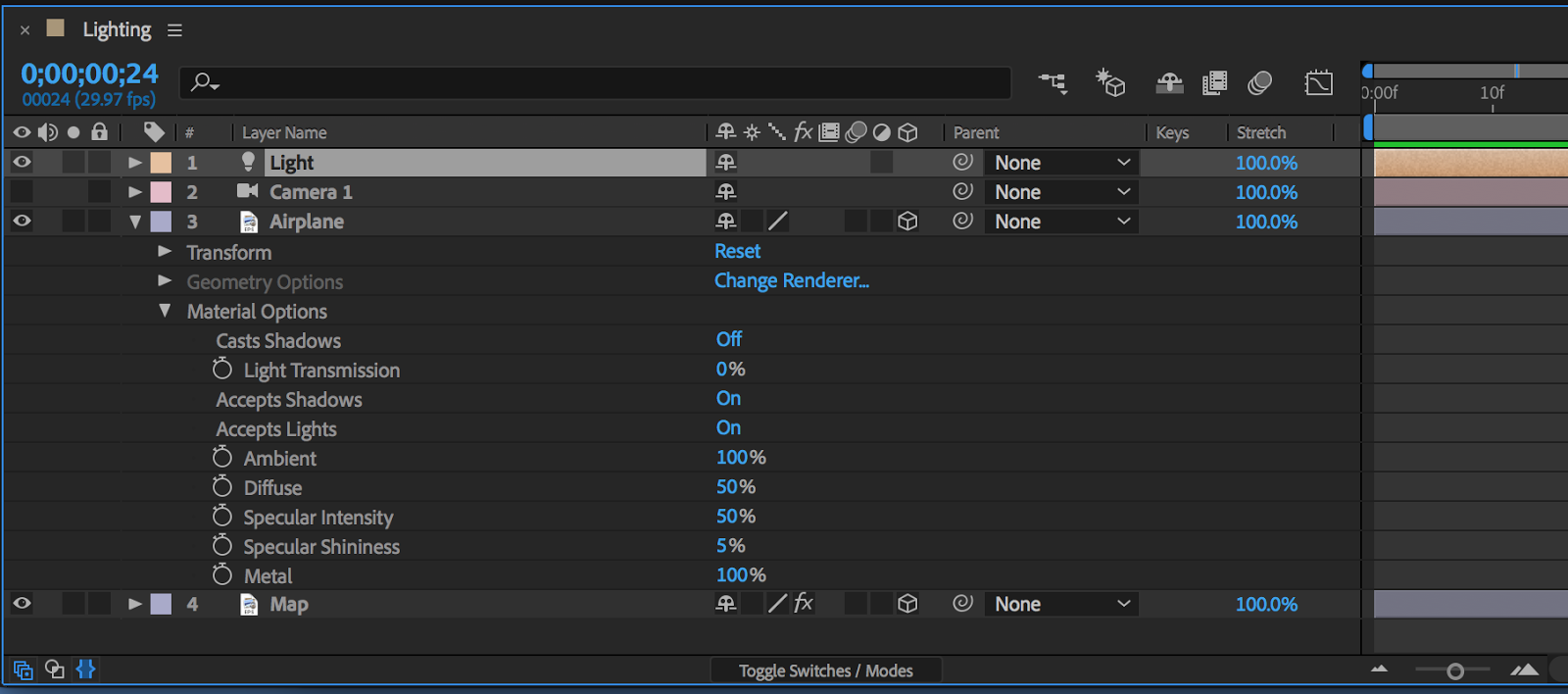
Task: Toggle shy switch on Map layer
Action: tap(726, 604)
